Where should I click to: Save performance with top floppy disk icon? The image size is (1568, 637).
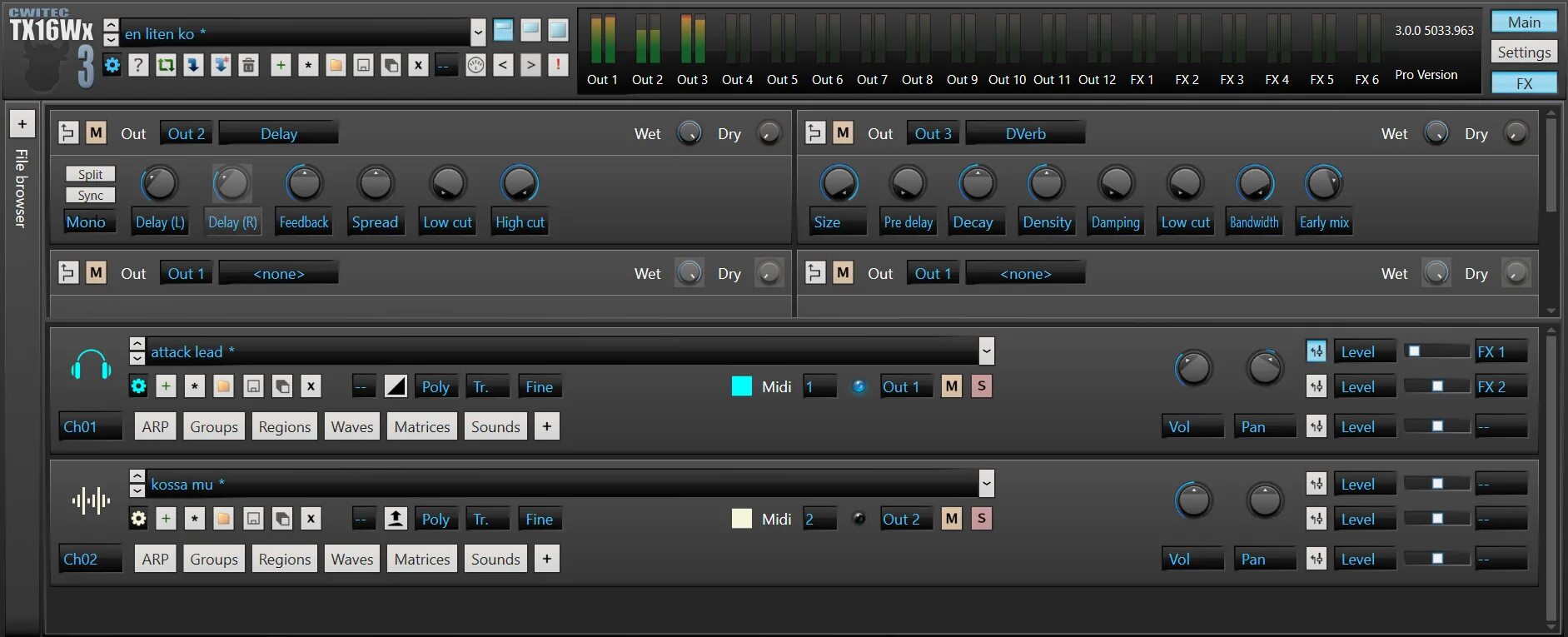(x=363, y=65)
